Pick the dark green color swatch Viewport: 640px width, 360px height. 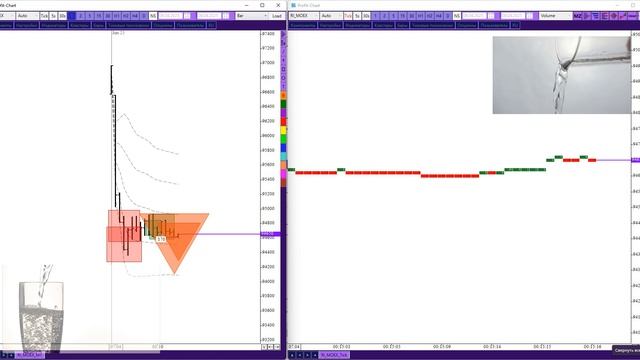tap(283, 104)
